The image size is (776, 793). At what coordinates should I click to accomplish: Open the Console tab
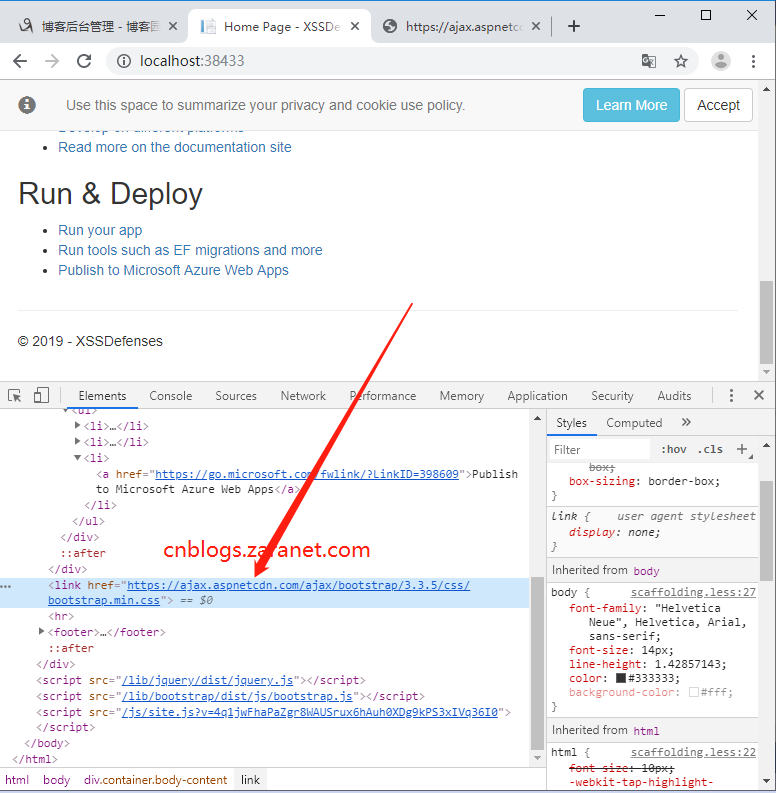(x=170, y=396)
